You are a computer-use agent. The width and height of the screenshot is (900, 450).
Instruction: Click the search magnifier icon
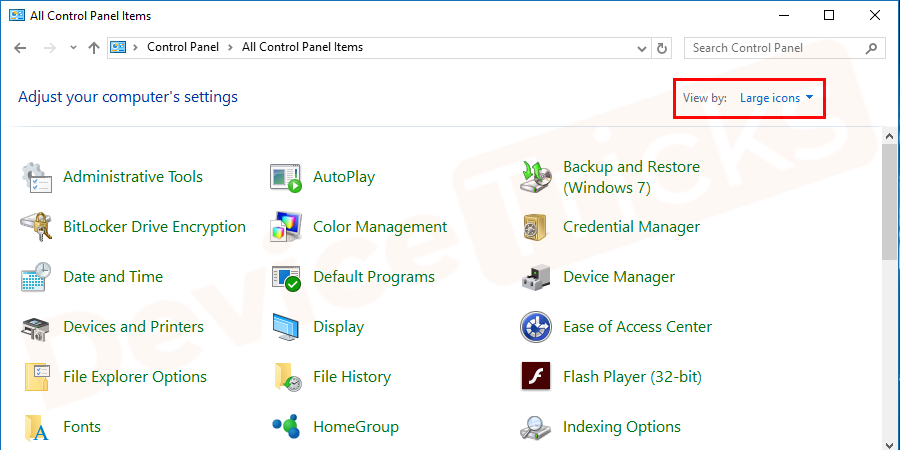click(871, 48)
